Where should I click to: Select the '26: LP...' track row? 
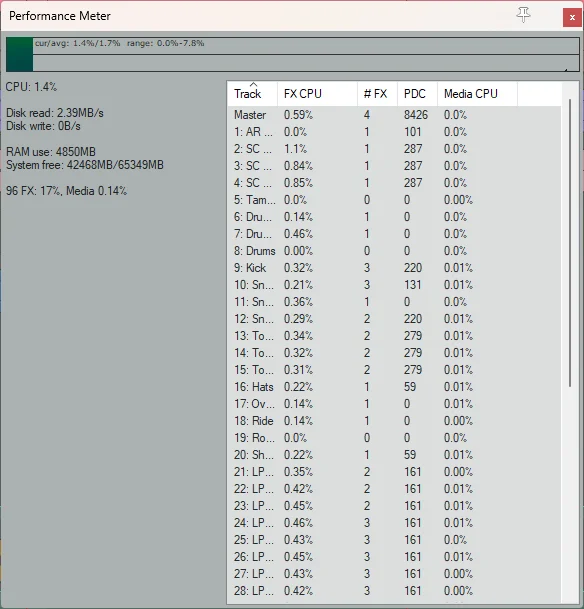(x=394, y=557)
